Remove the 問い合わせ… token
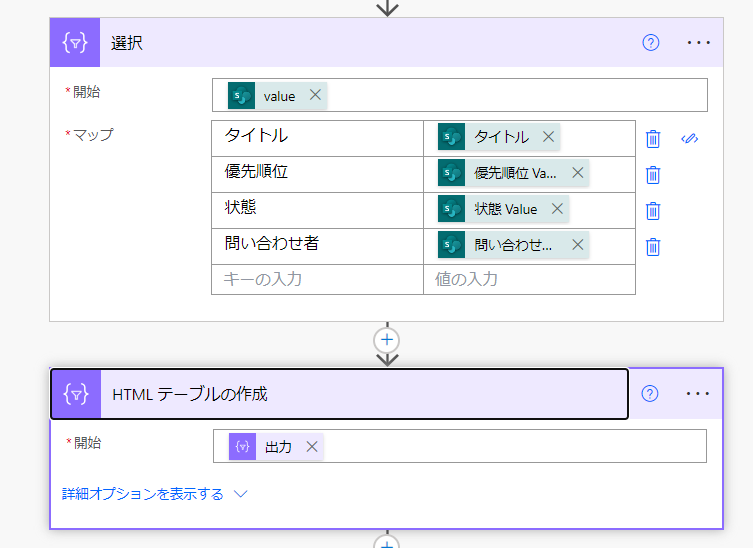 (x=578, y=244)
